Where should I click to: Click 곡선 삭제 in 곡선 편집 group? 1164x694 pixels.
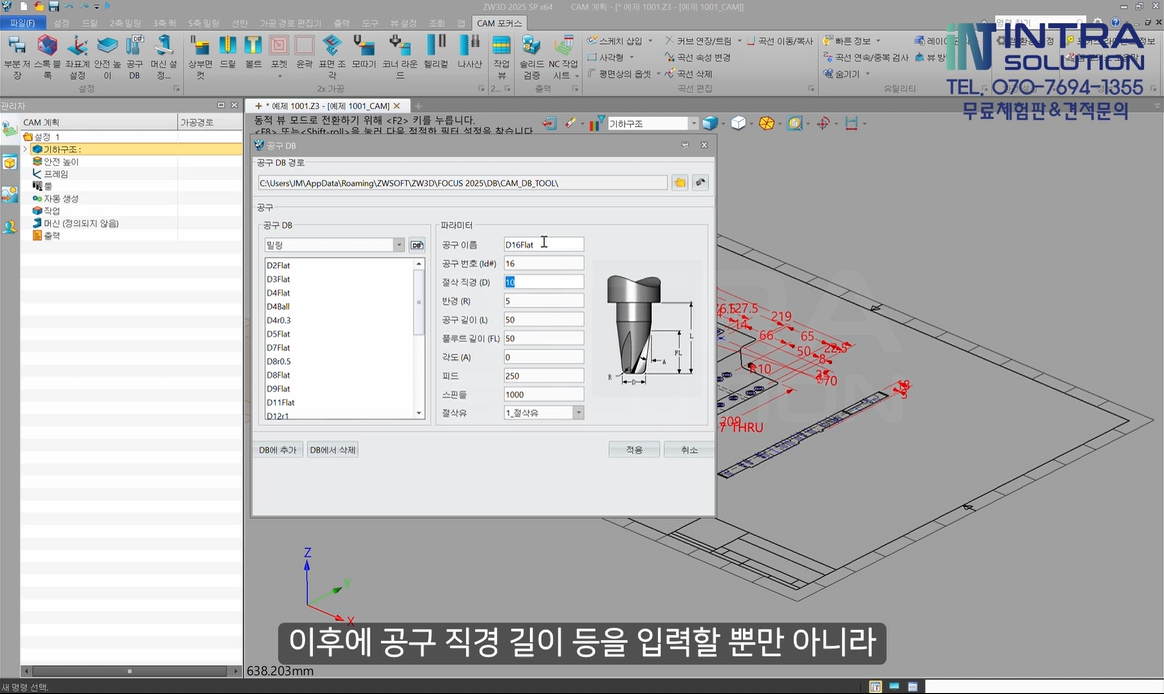(688, 73)
